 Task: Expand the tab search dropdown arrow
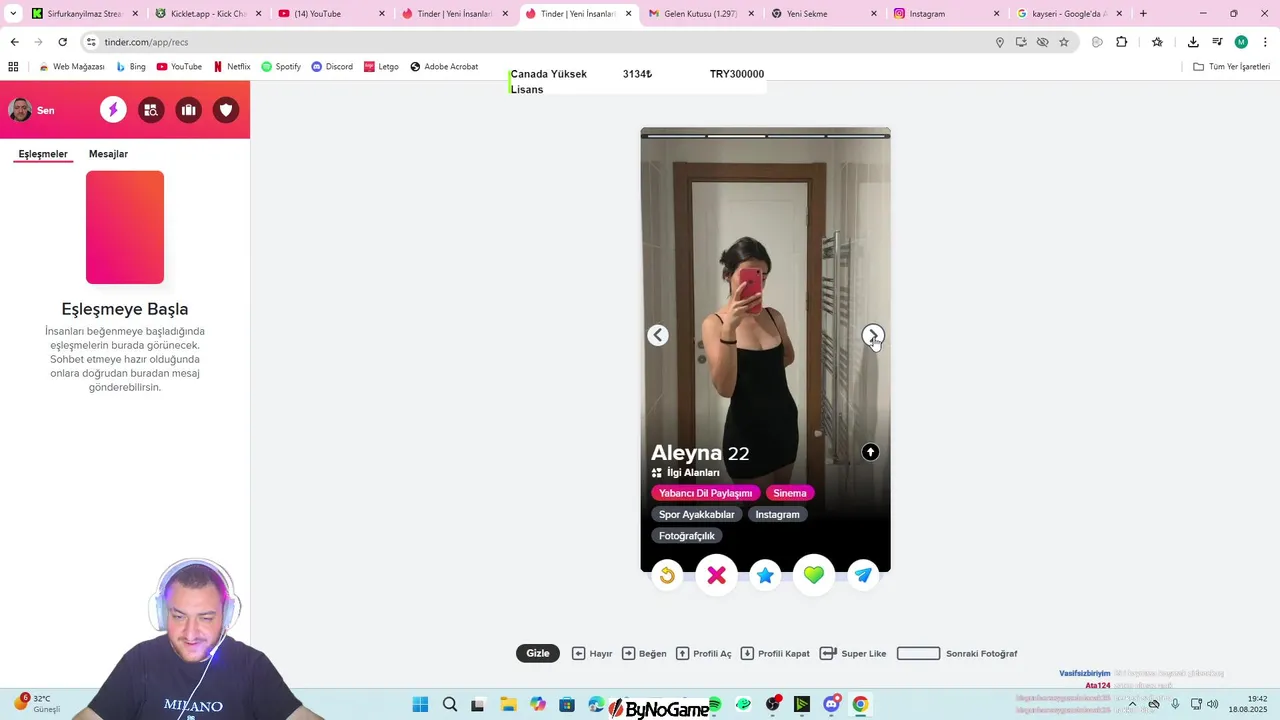point(13,14)
